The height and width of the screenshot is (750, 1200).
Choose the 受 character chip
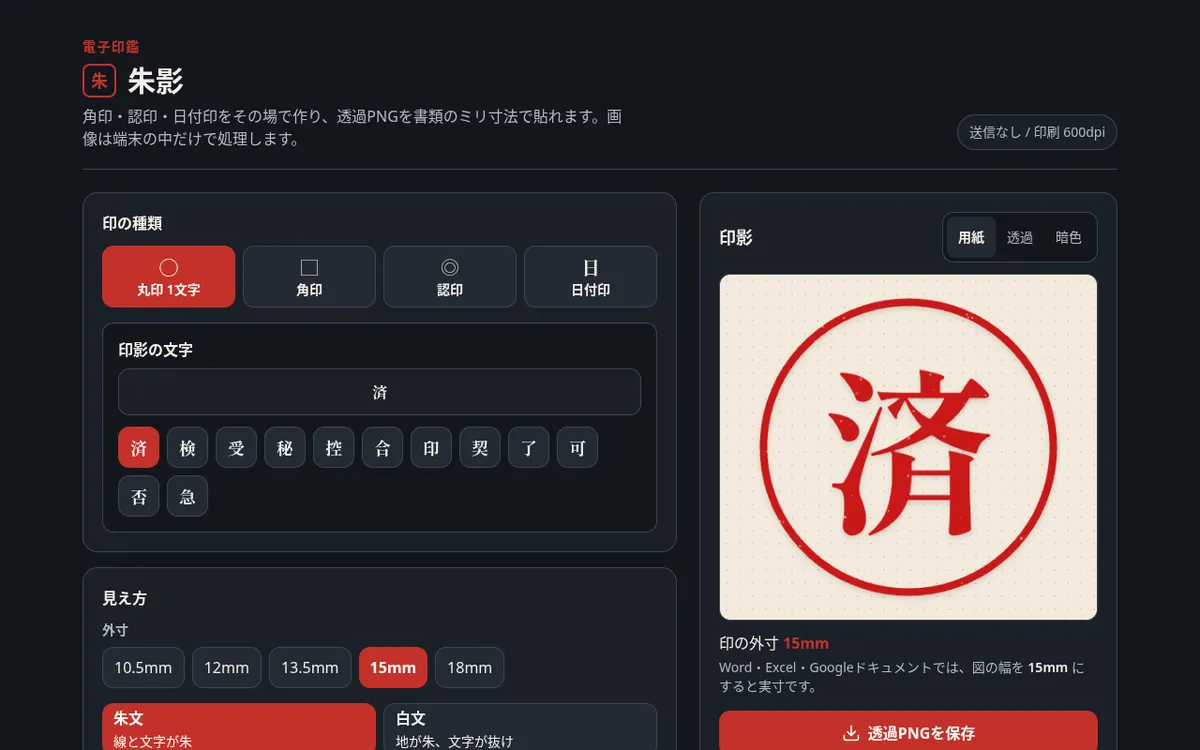236,448
